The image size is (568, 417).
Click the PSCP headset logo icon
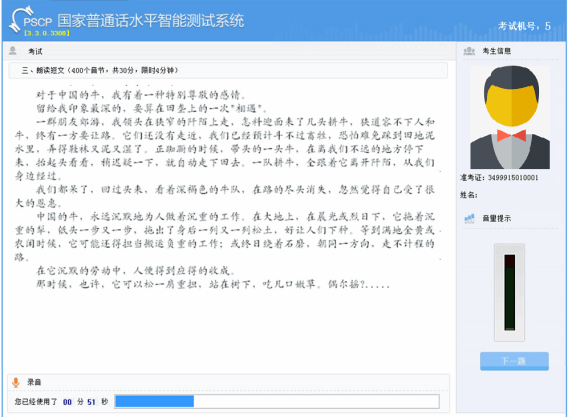tap(21, 19)
